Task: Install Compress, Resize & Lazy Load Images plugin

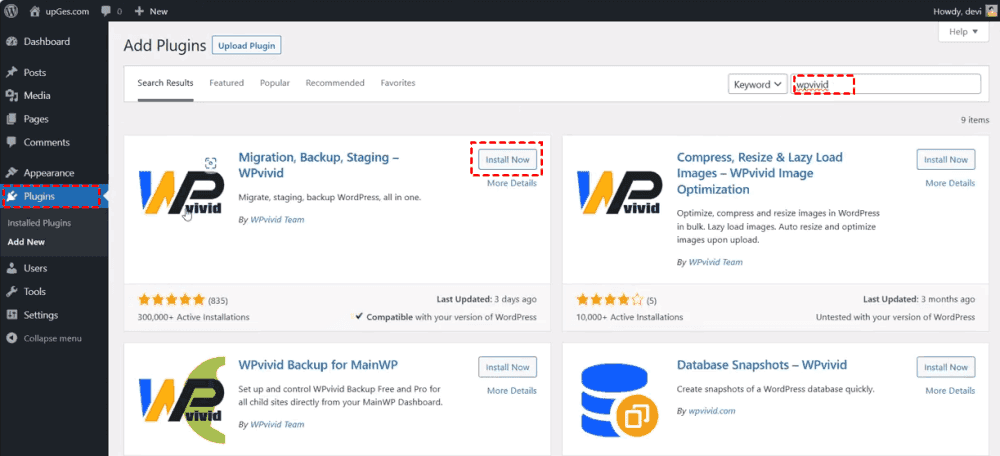Action: [x=946, y=159]
